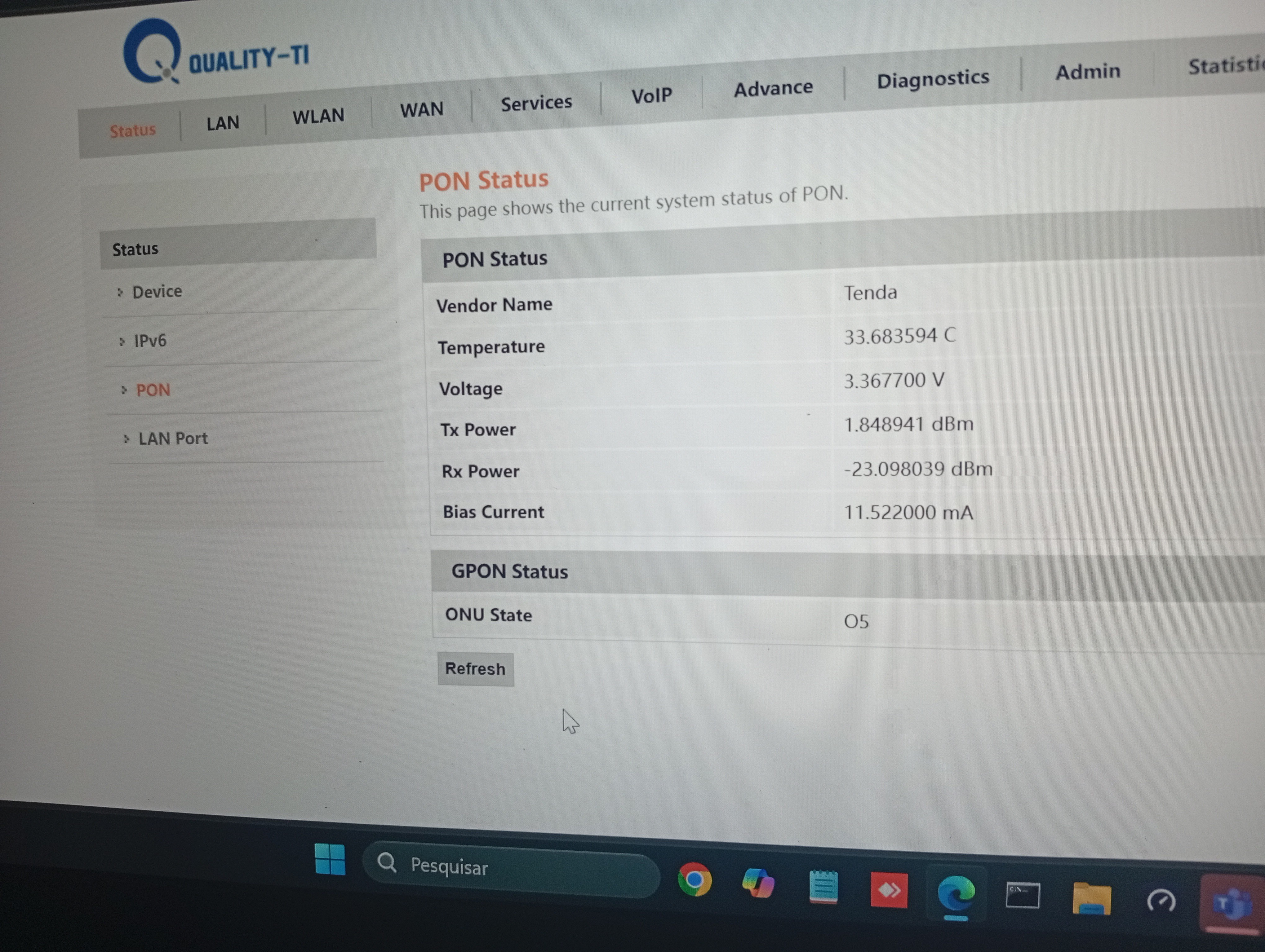Open the Command Prompt taskbar icon

pyautogui.click(x=1023, y=895)
